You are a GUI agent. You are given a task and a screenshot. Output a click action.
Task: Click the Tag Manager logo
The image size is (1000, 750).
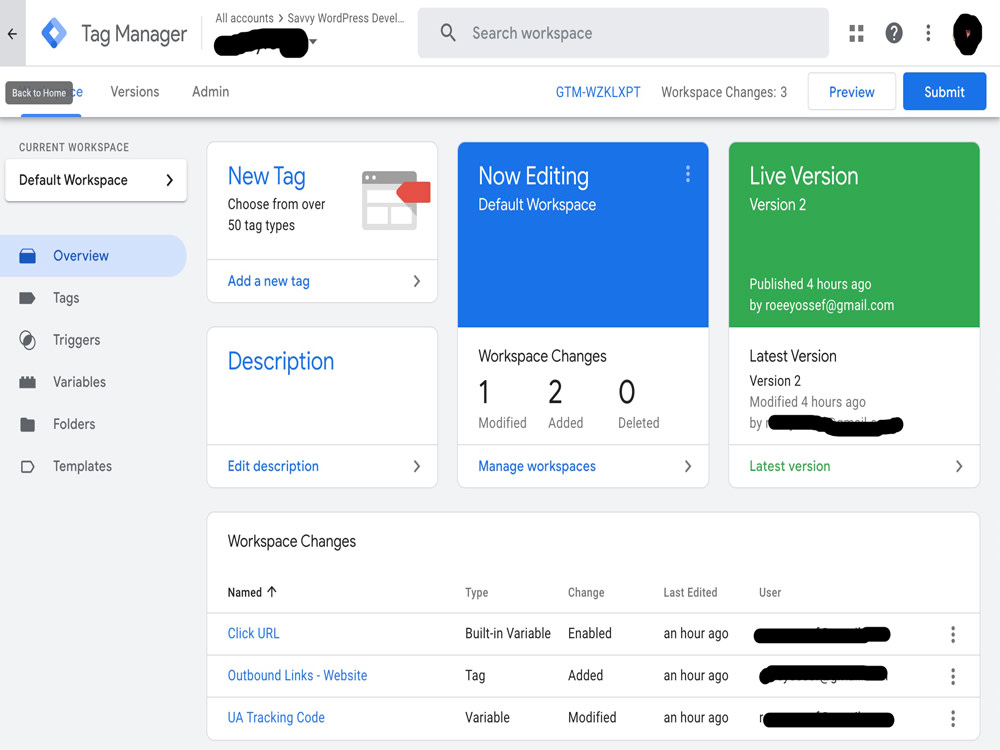click(x=54, y=33)
